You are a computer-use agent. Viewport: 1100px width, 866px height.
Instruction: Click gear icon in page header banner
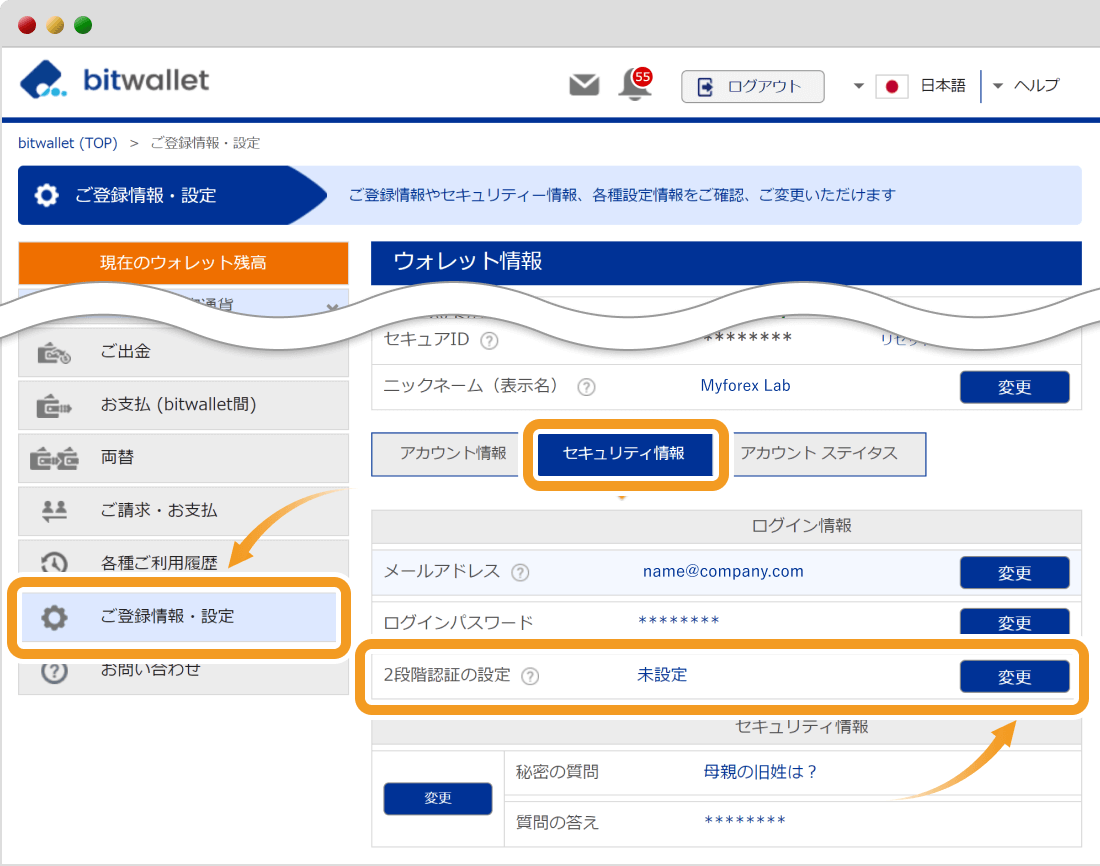point(46,195)
